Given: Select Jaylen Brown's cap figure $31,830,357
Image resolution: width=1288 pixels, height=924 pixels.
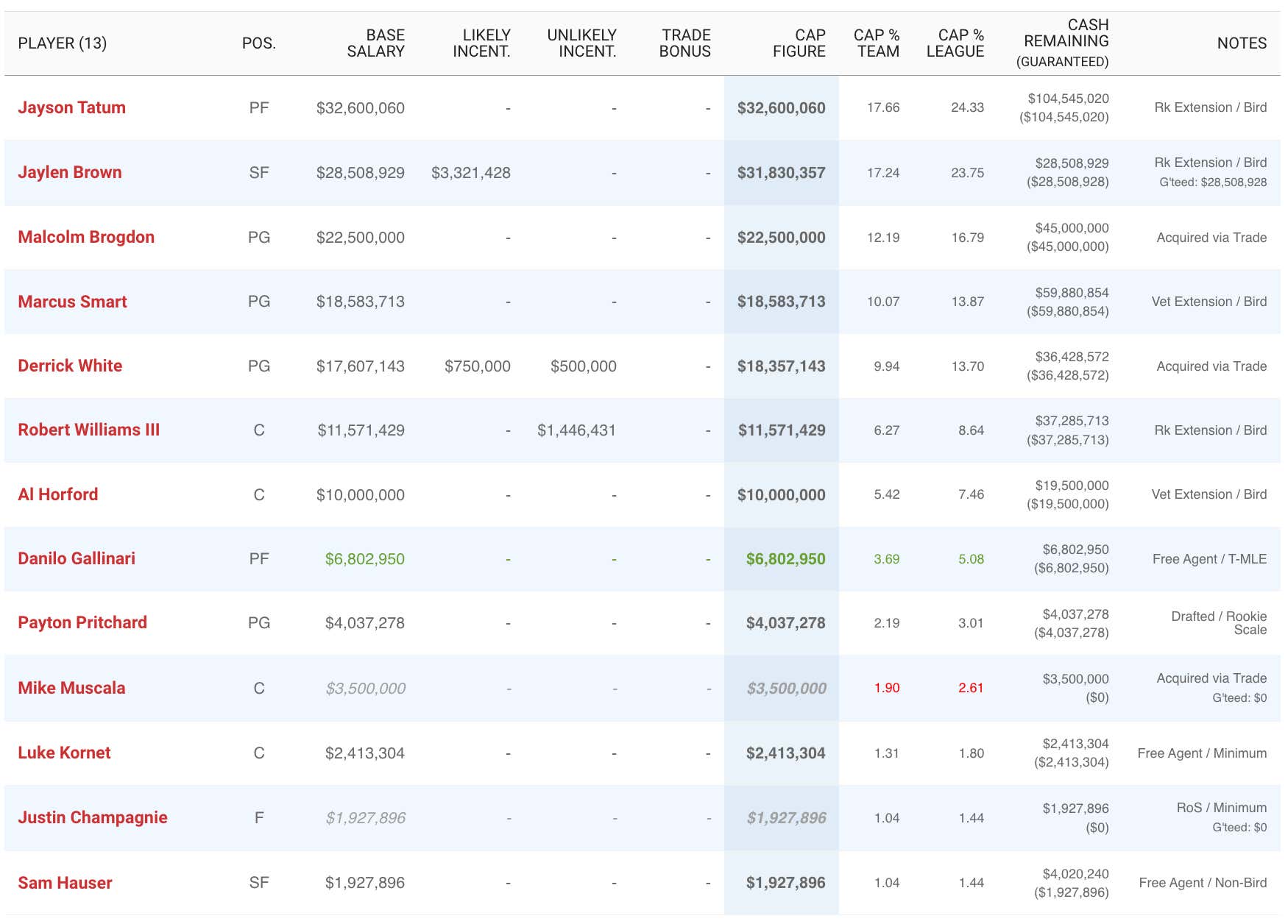Looking at the screenshot, I should (x=782, y=173).
